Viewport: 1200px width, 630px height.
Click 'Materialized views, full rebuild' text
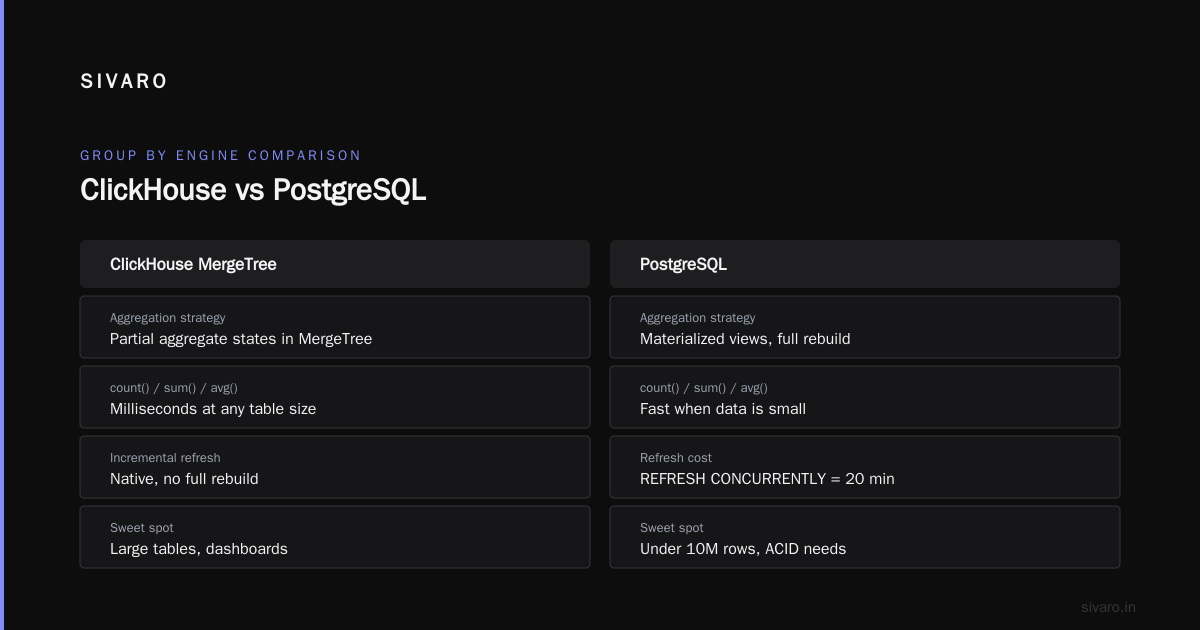[745, 339]
